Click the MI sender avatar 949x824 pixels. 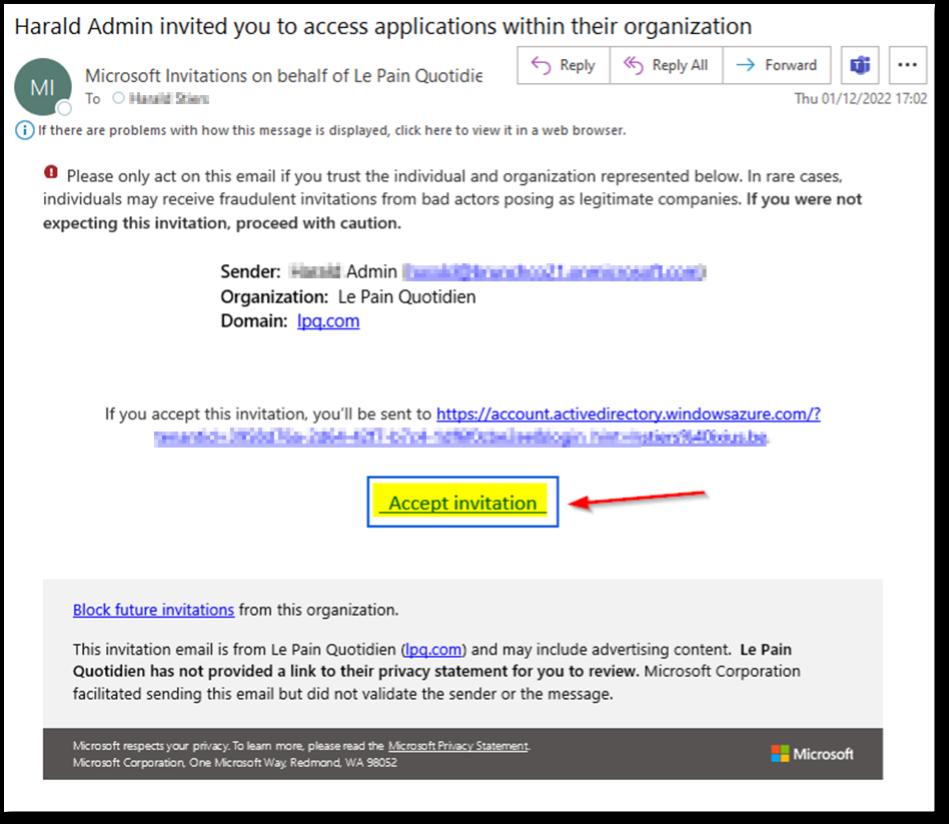[42, 87]
